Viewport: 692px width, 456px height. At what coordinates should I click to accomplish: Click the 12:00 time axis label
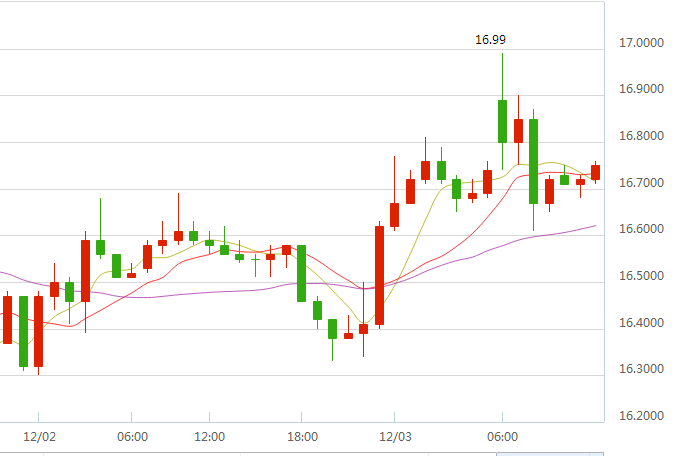click(x=209, y=436)
